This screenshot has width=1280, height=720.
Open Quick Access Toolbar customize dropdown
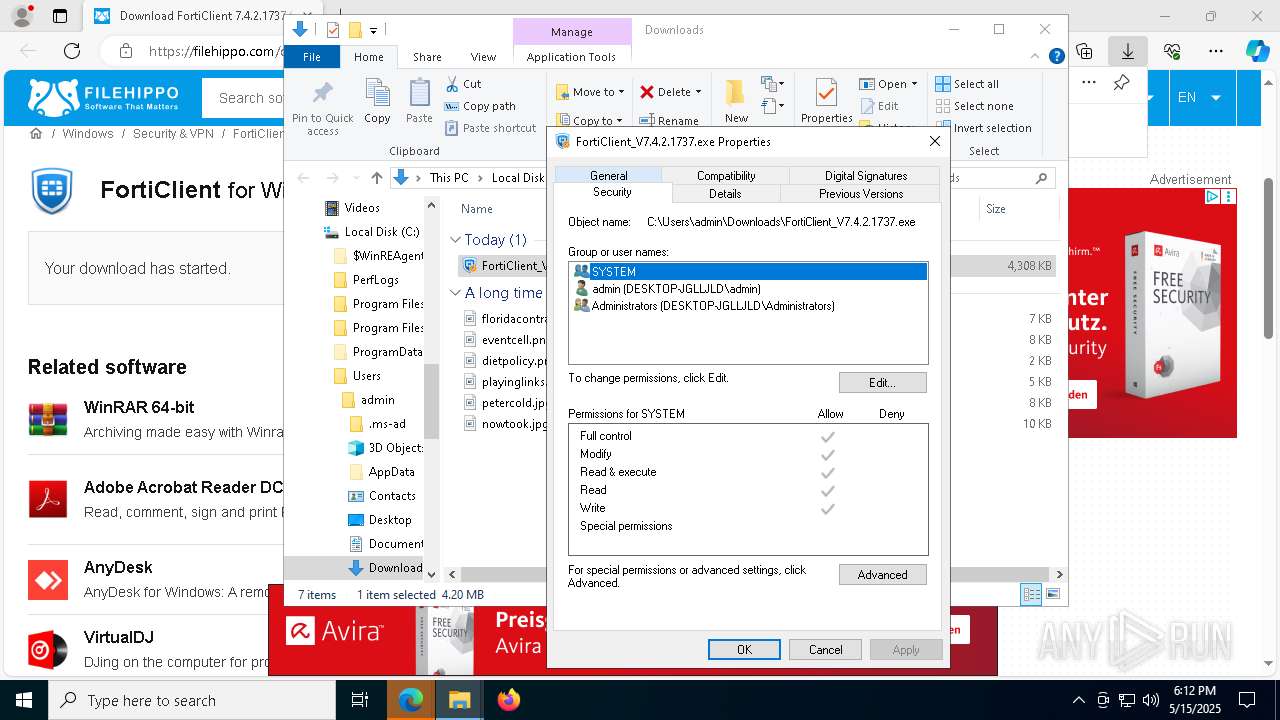tap(373, 30)
